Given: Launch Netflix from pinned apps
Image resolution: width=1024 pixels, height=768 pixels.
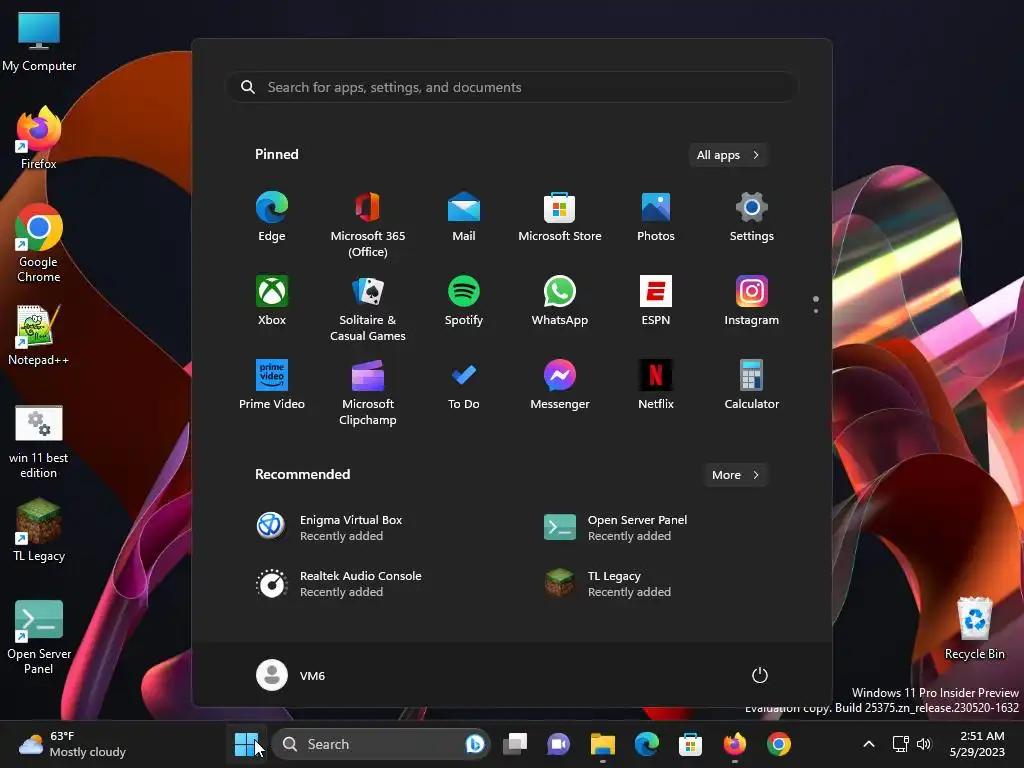Looking at the screenshot, I should point(656,385).
